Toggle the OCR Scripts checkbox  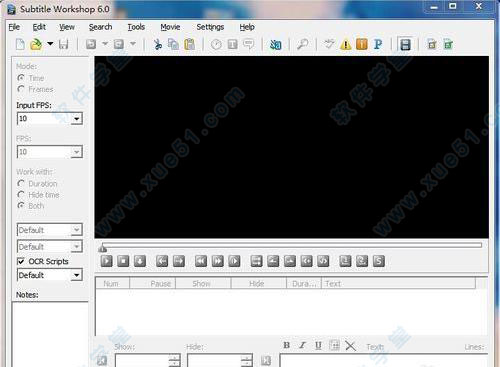click(21, 261)
